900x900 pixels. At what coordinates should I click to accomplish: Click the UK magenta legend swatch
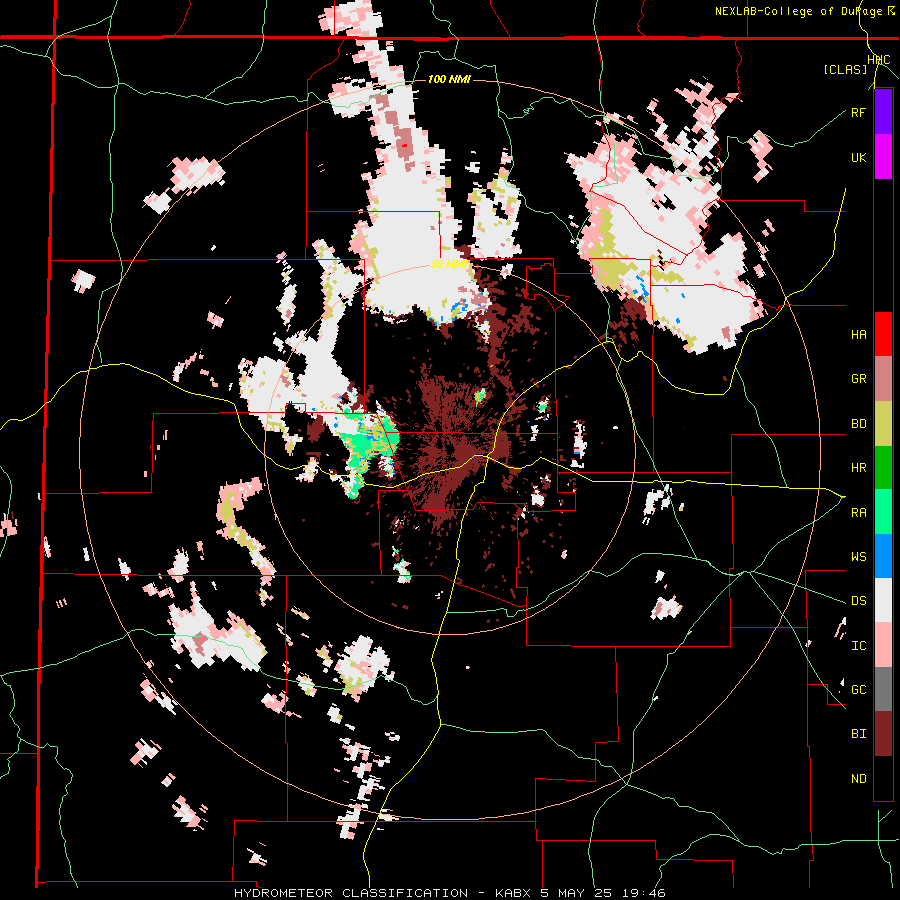(883, 157)
